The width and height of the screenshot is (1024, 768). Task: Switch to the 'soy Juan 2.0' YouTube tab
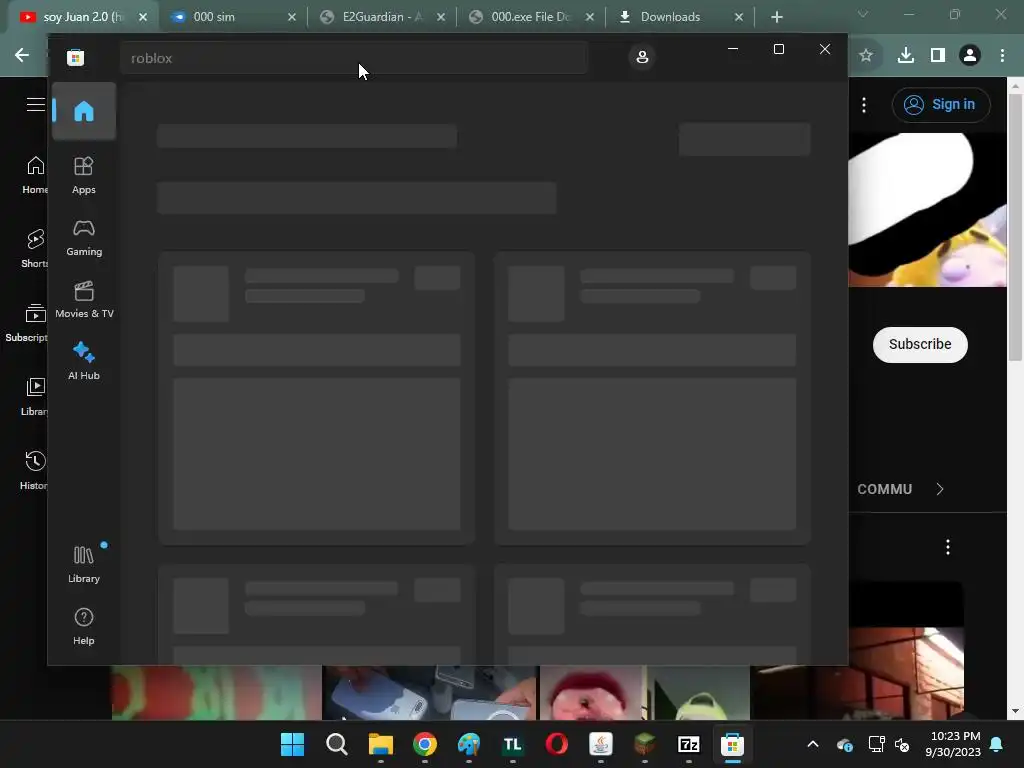click(x=84, y=17)
